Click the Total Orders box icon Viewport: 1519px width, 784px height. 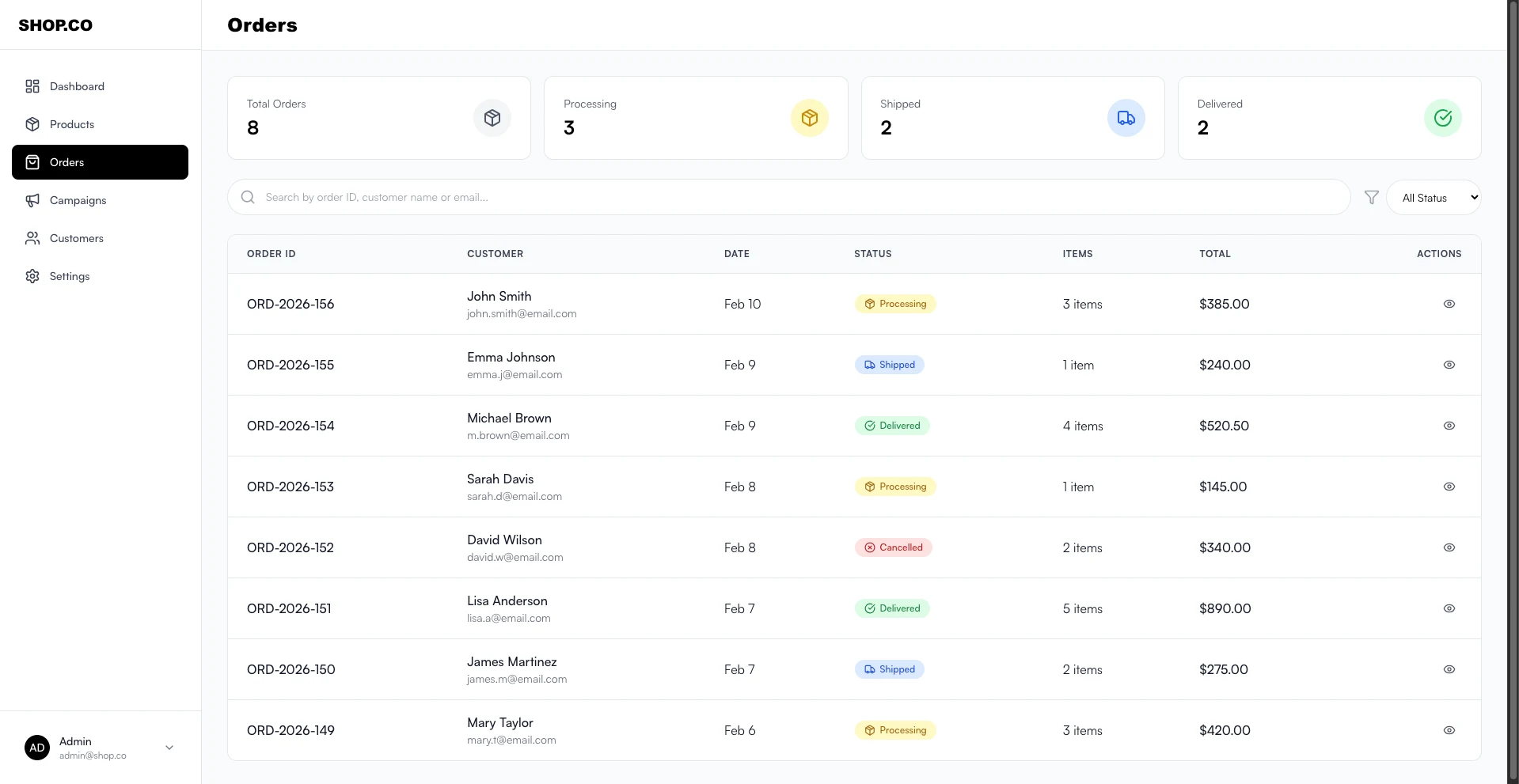pos(492,118)
